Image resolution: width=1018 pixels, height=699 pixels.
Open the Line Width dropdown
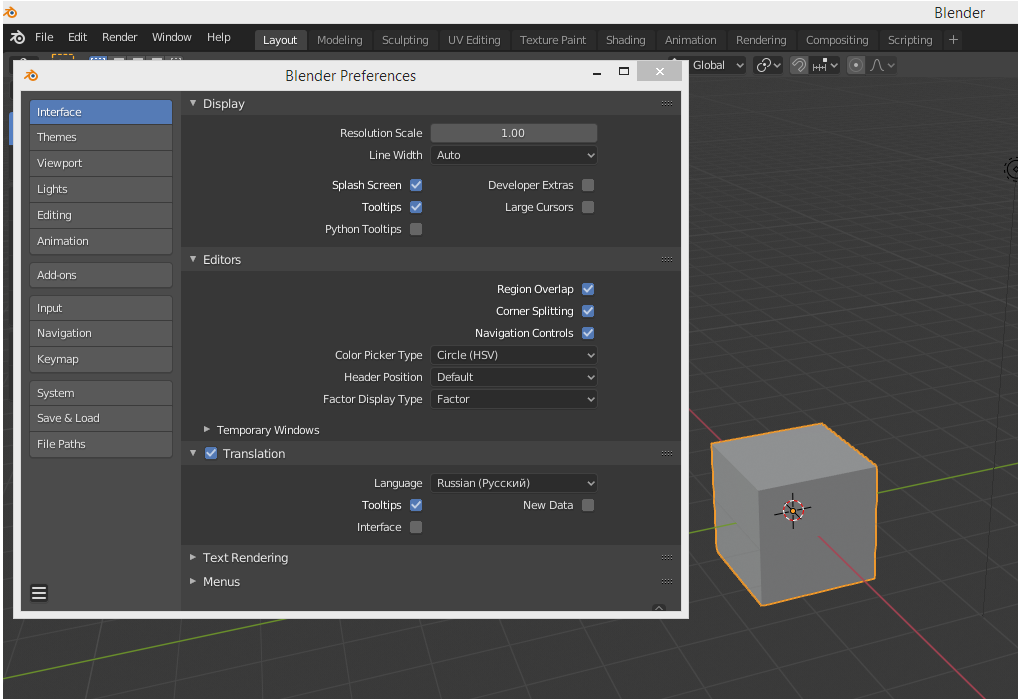(x=514, y=155)
